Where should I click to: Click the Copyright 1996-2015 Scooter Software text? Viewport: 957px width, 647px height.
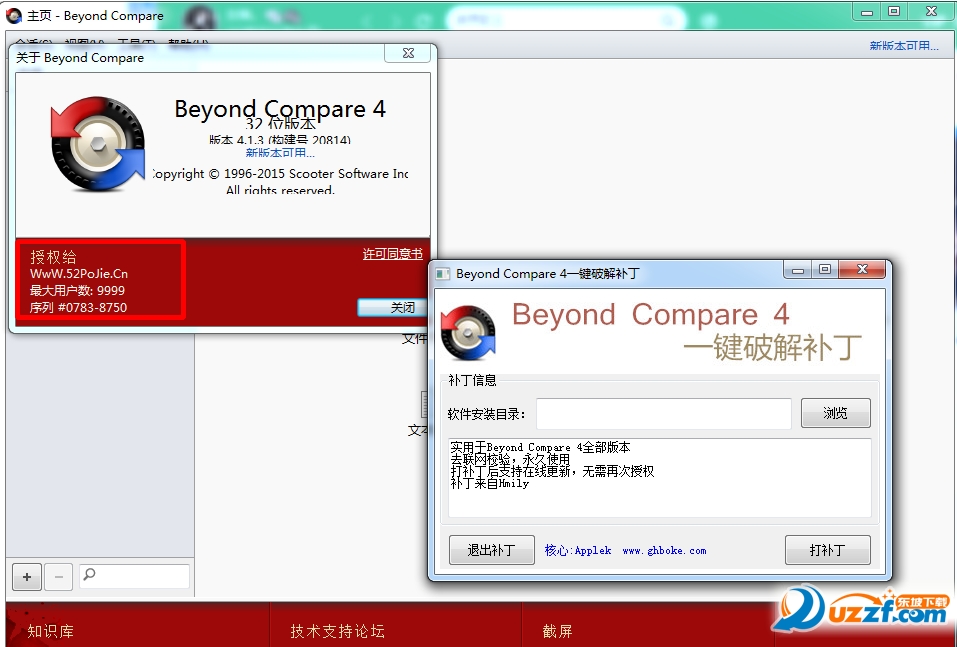click(280, 174)
